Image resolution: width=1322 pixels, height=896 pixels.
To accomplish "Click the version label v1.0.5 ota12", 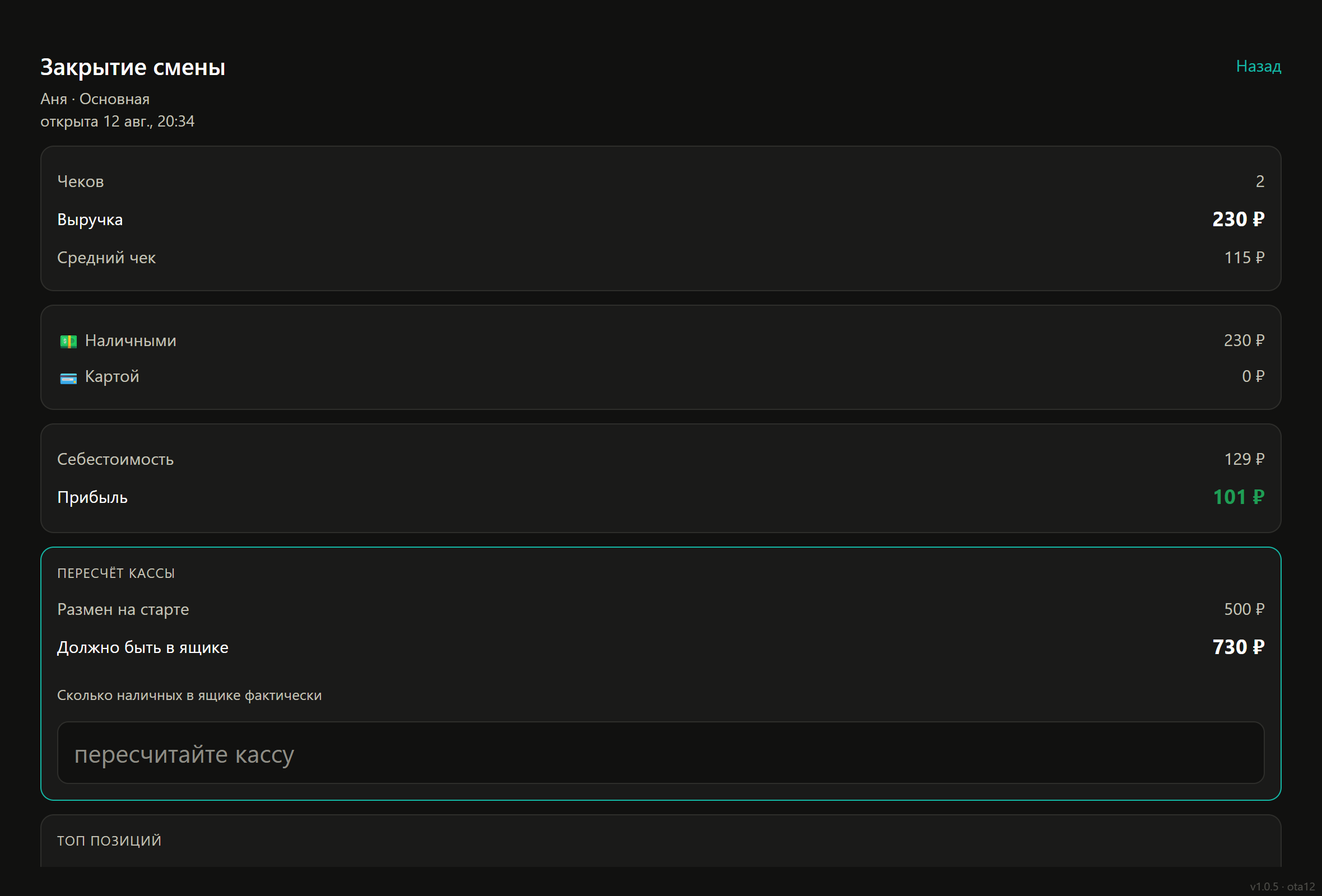I will pos(1282,886).
